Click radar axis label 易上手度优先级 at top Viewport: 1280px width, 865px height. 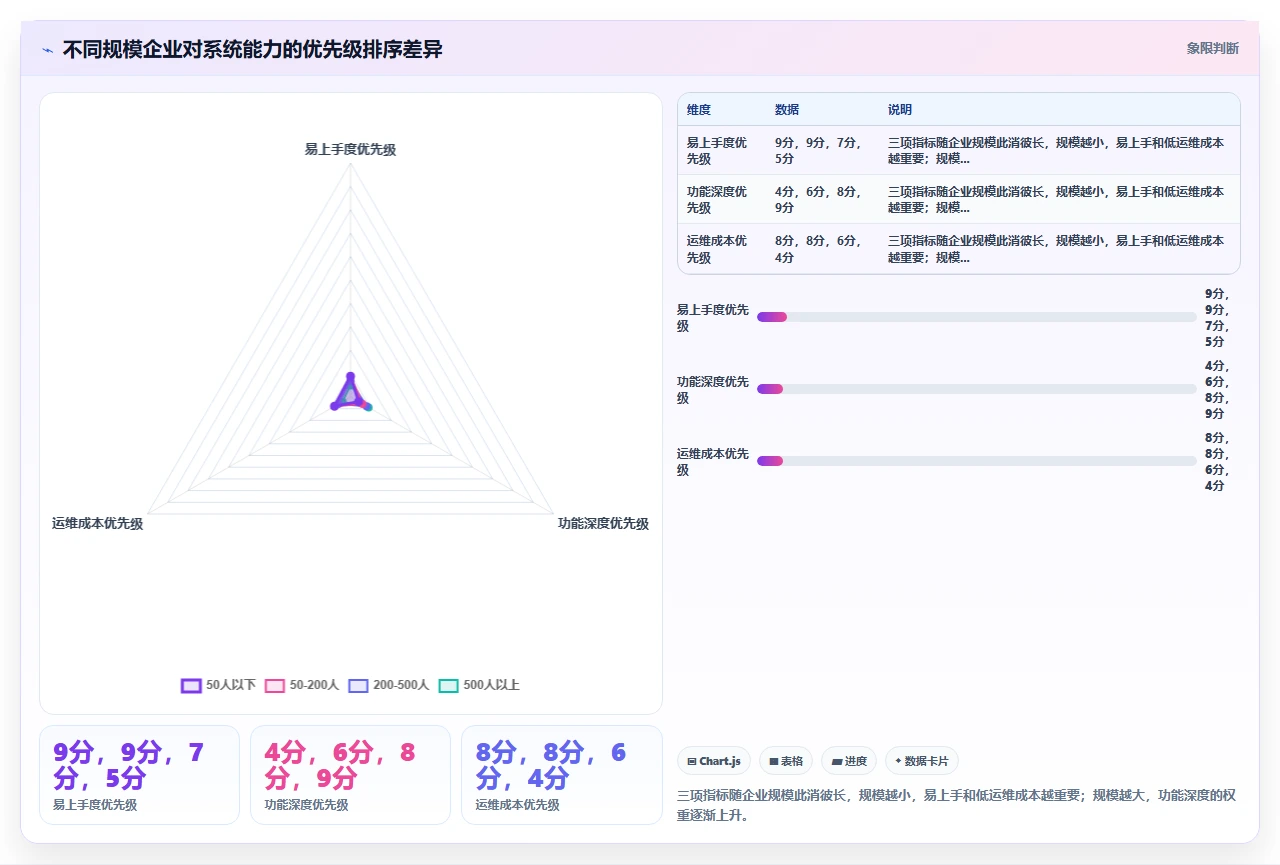[x=350, y=149]
